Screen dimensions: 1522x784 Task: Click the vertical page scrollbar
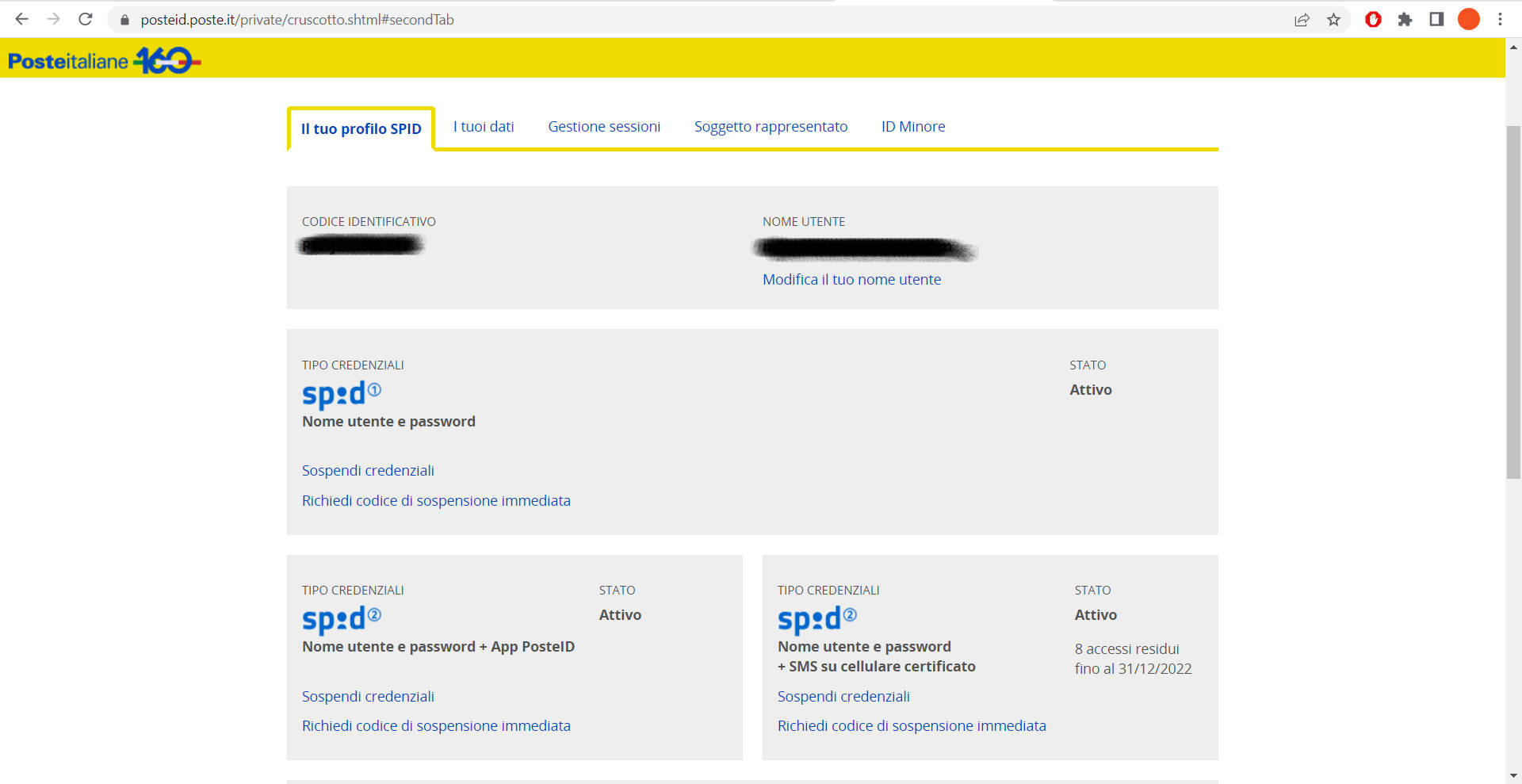pos(1513,301)
